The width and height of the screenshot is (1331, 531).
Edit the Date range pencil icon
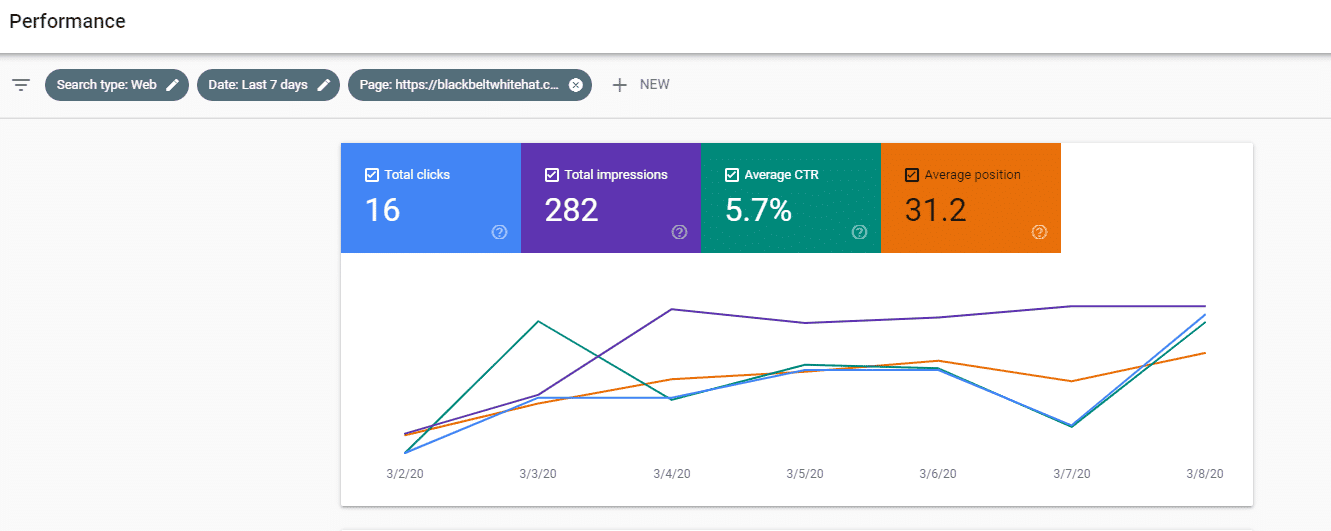[324, 85]
